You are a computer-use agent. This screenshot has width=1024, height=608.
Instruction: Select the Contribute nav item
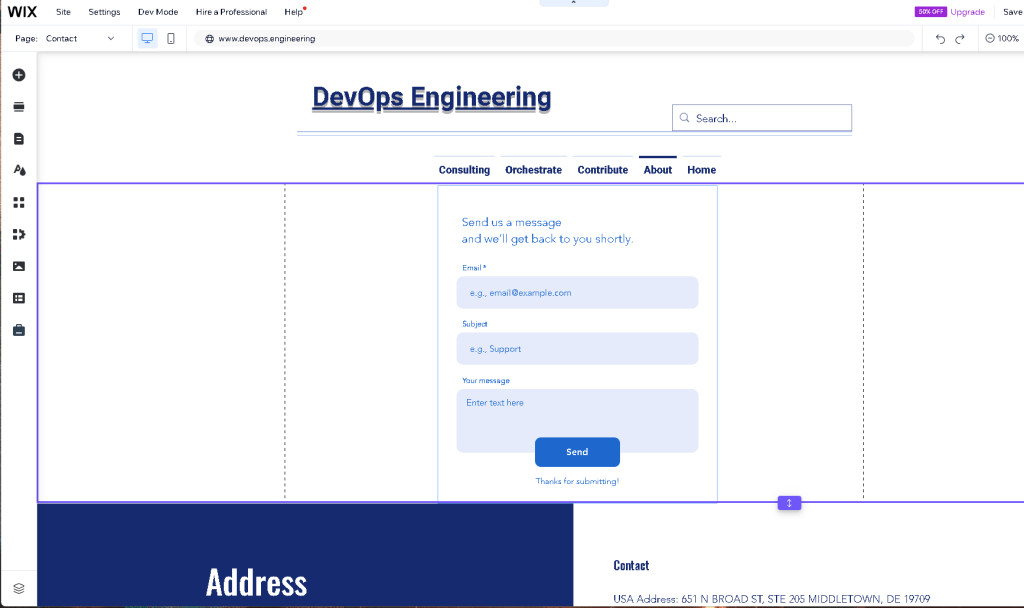point(603,170)
